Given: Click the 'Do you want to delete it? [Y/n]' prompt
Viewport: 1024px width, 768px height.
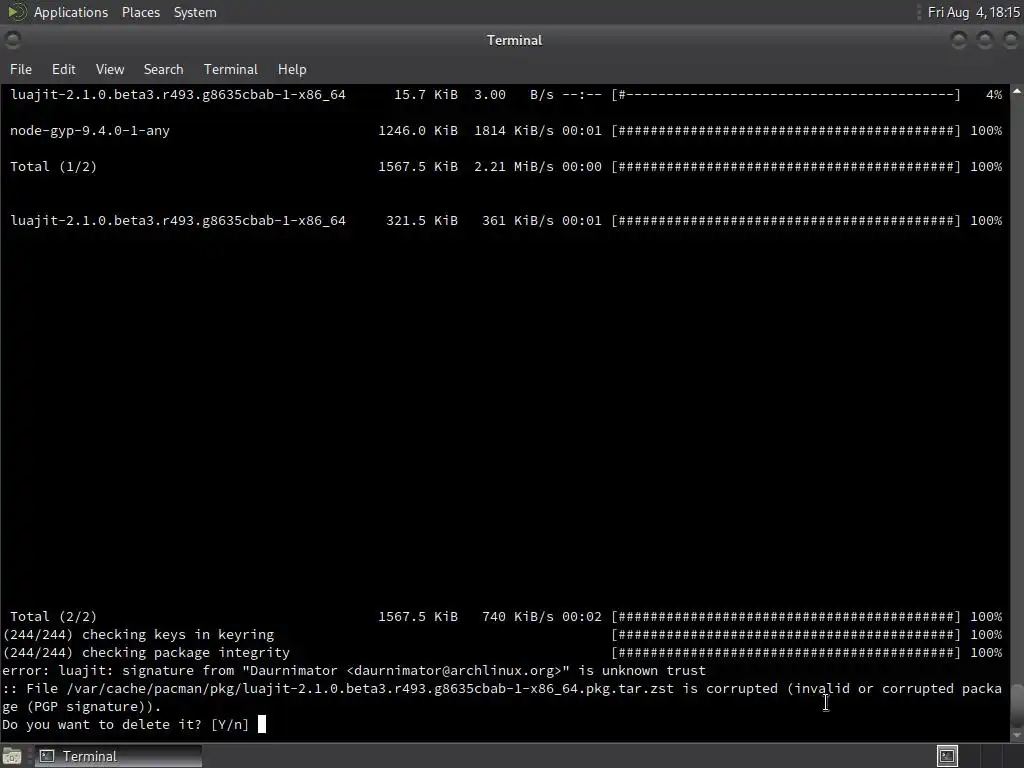Looking at the screenshot, I should [x=125, y=724].
